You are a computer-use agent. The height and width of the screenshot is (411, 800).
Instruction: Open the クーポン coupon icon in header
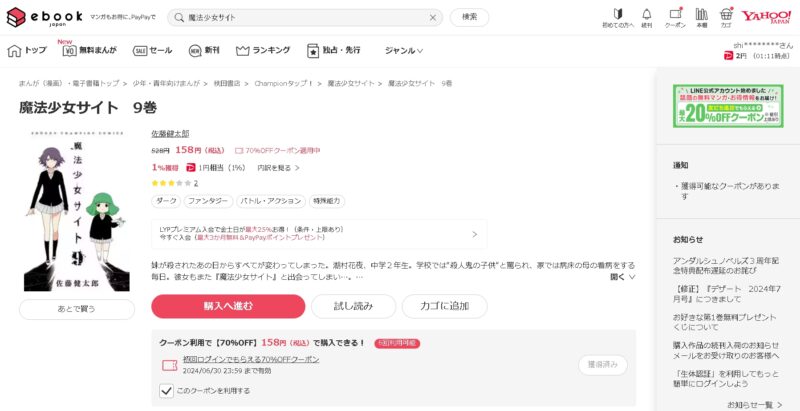(675, 16)
